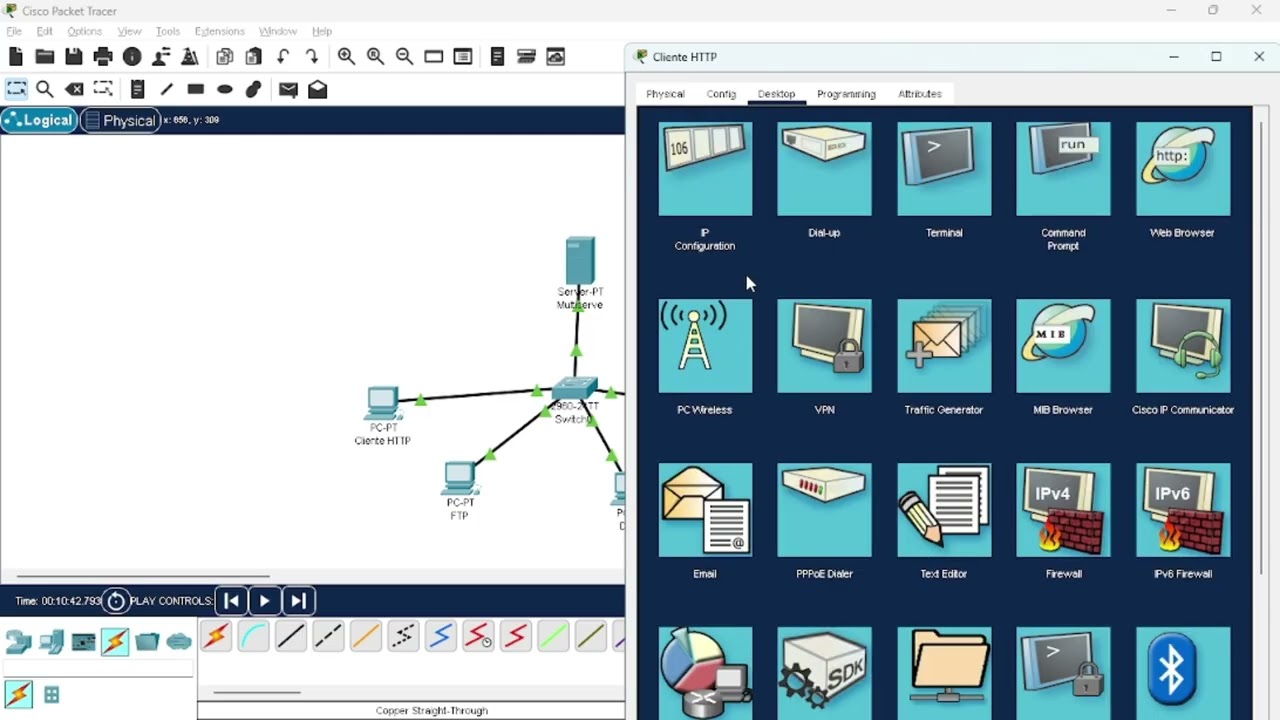Launch the Web Browser

coord(1183,169)
